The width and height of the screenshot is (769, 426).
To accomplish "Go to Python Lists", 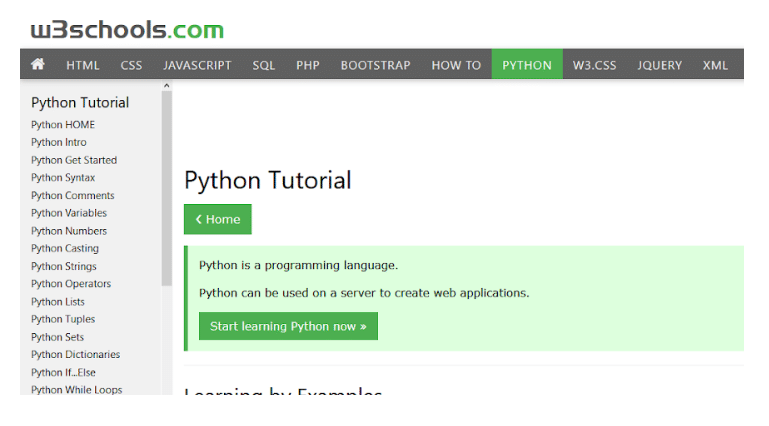I will [x=58, y=301].
